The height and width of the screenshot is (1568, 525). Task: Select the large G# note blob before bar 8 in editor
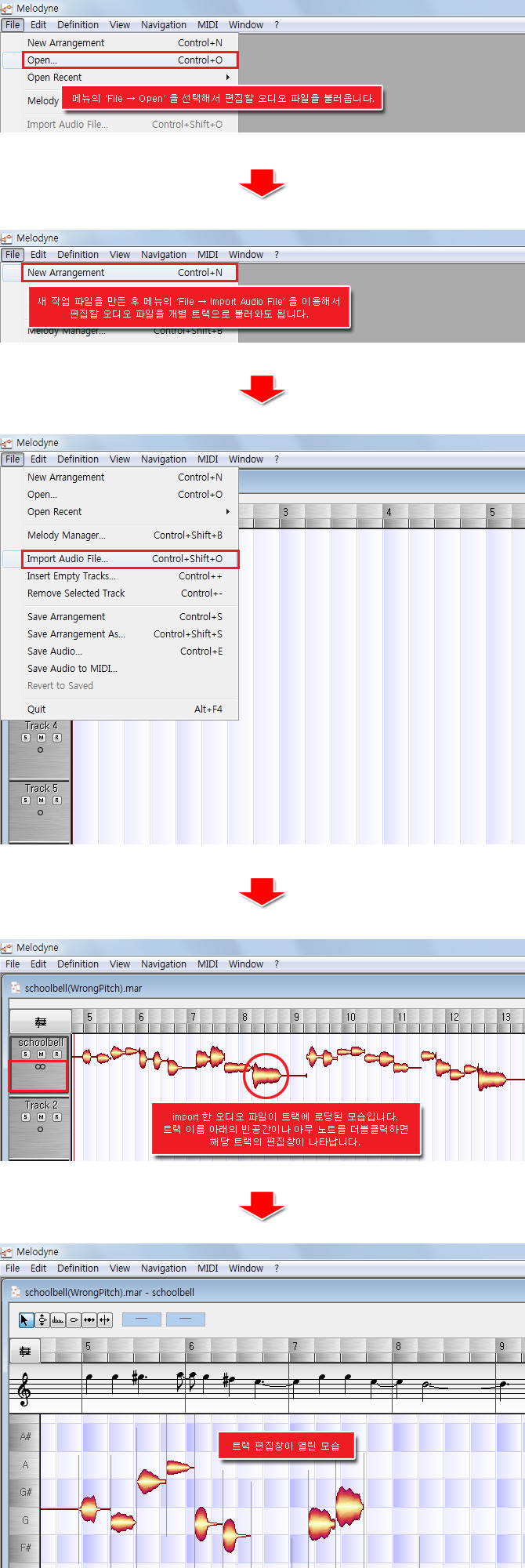tap(349, 1505)
